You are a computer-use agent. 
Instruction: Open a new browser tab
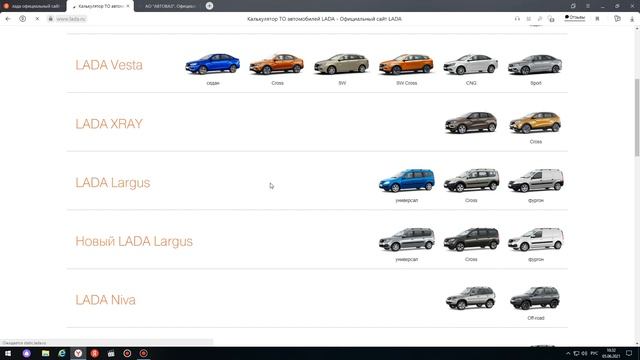[209, 6]
